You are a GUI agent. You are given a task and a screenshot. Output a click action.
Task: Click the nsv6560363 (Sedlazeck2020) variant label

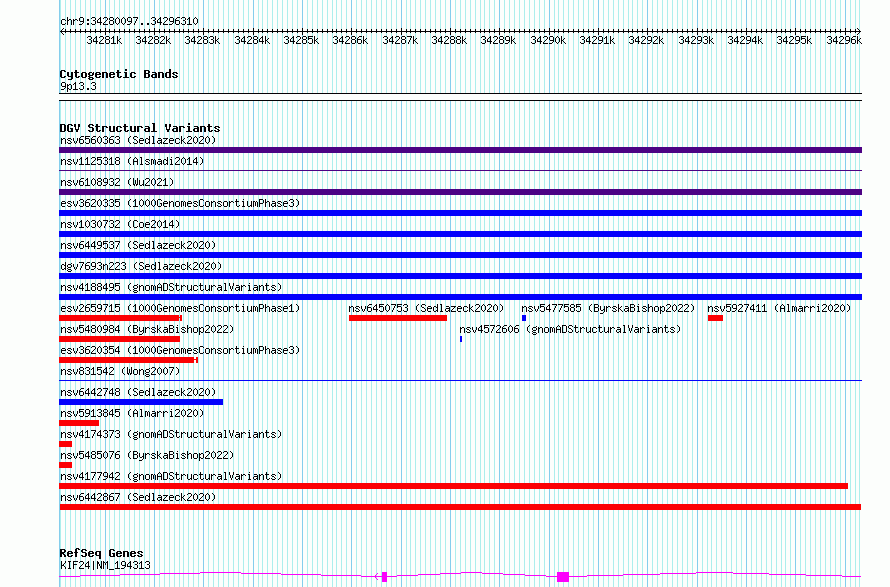(x=138, y=140)
